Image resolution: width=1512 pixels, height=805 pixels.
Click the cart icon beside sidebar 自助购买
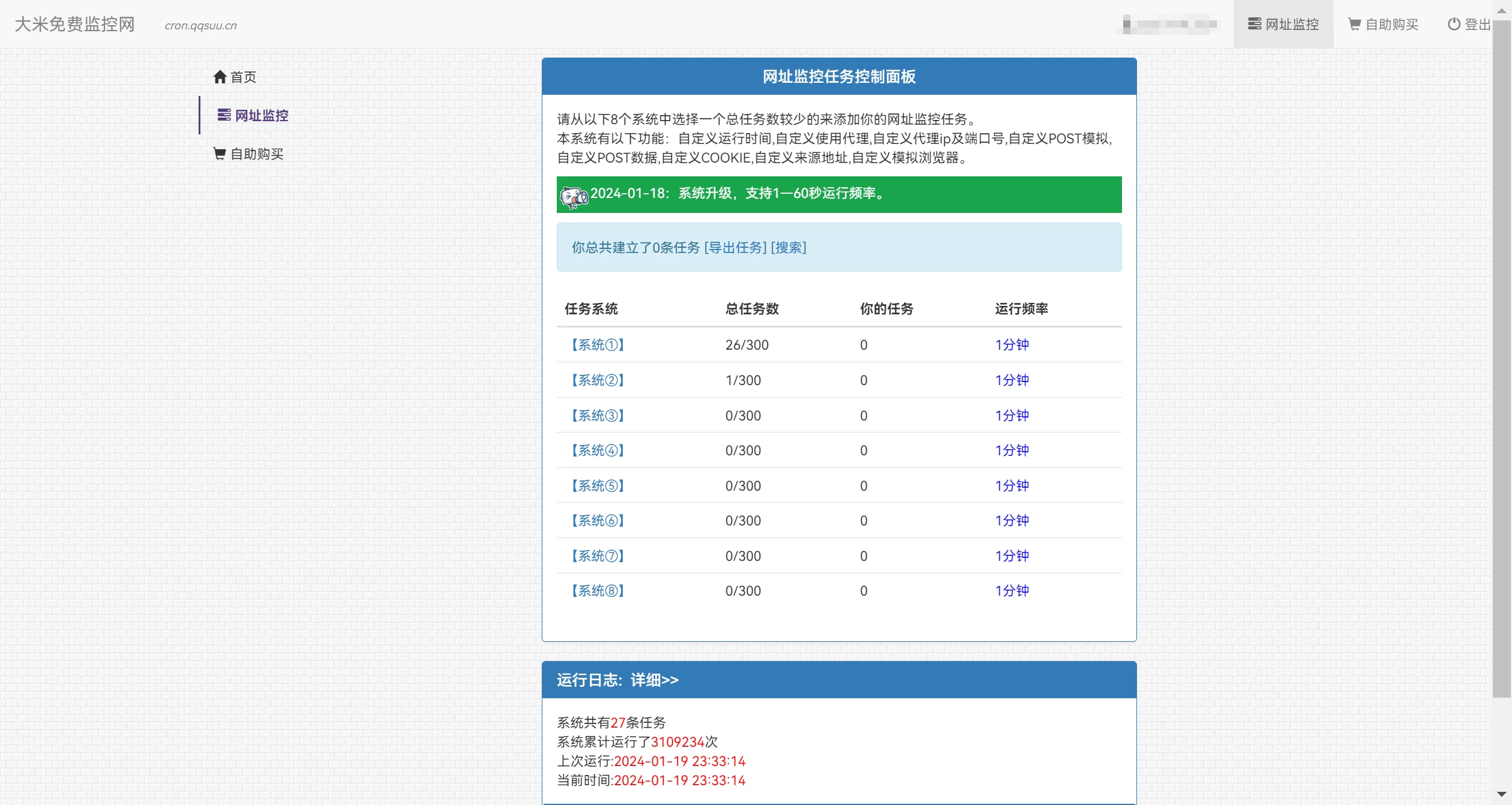(x=220, y=154)
